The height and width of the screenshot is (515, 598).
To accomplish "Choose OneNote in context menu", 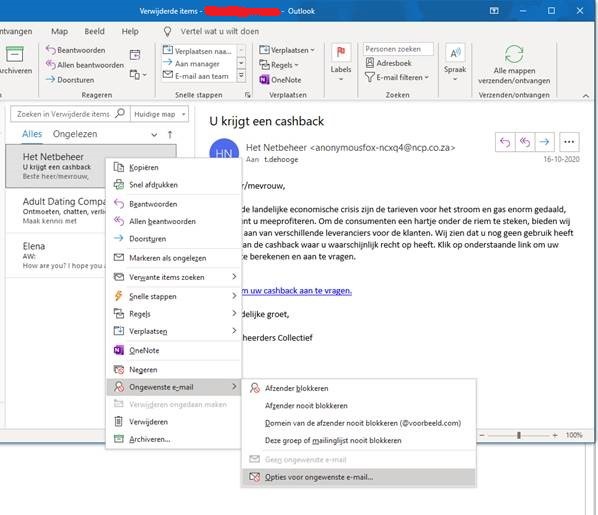I will tap(174, 351).
